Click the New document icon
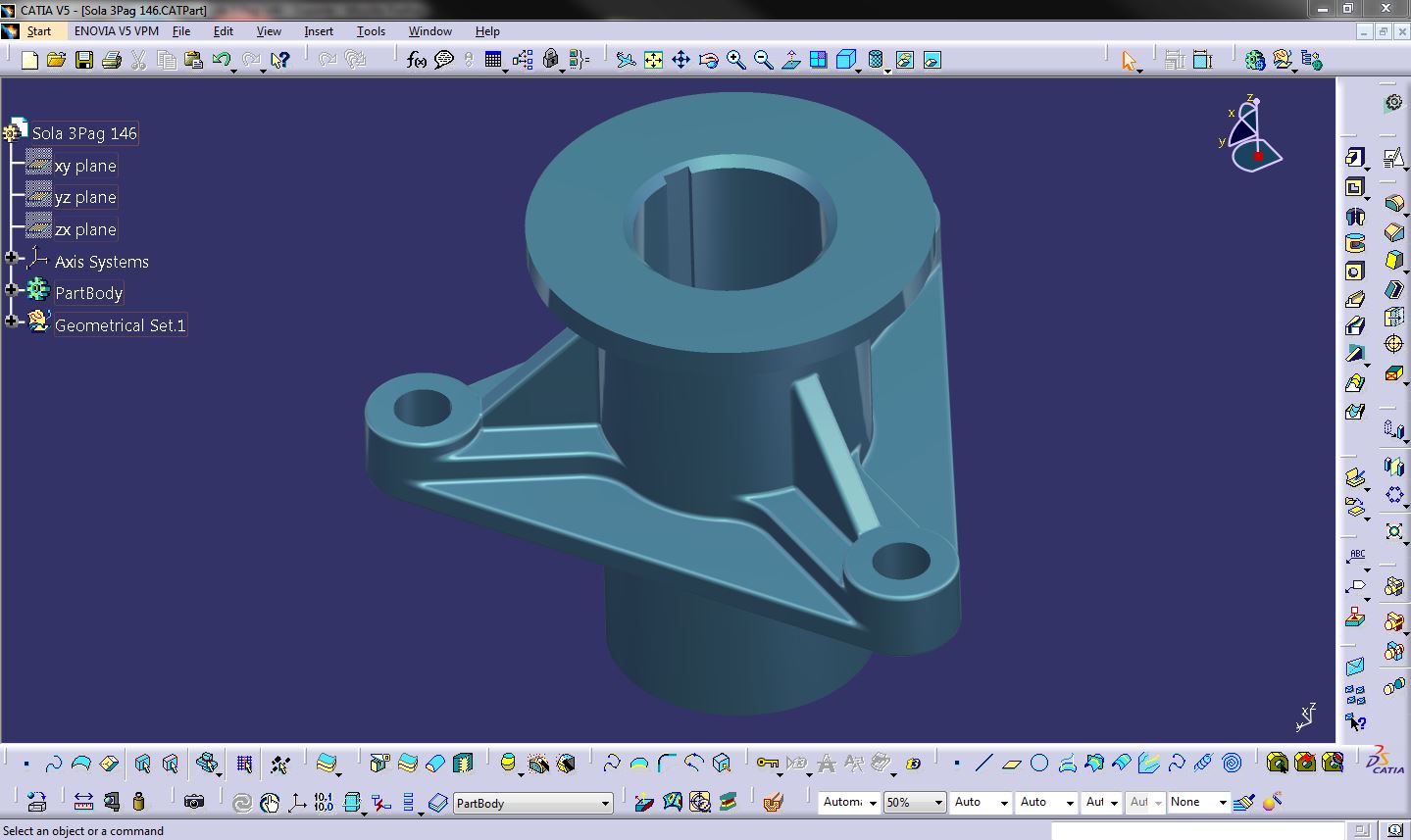This screenshot has height=840, width=1411. 29,61
